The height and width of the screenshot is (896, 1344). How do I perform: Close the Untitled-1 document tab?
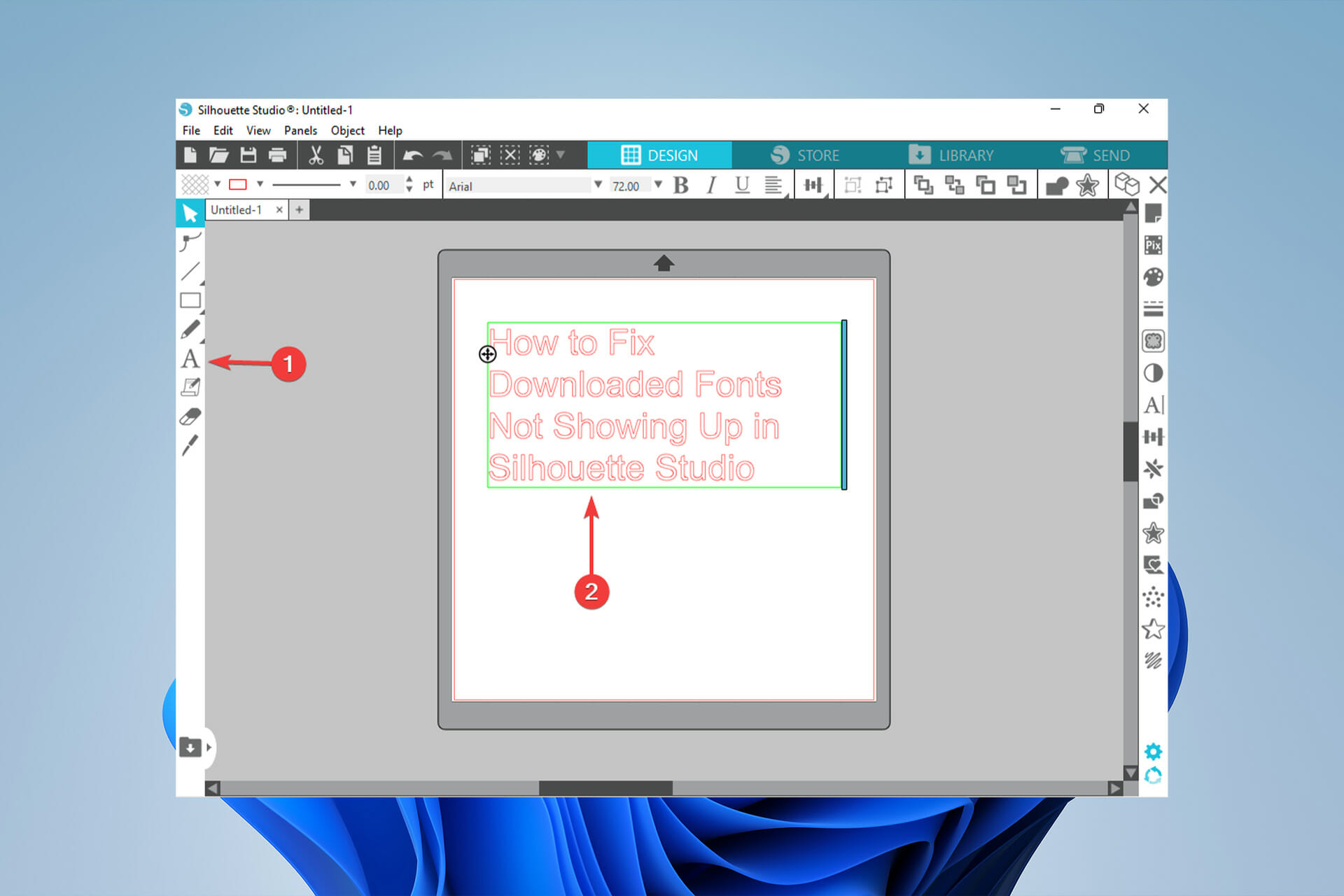point(279,209)
